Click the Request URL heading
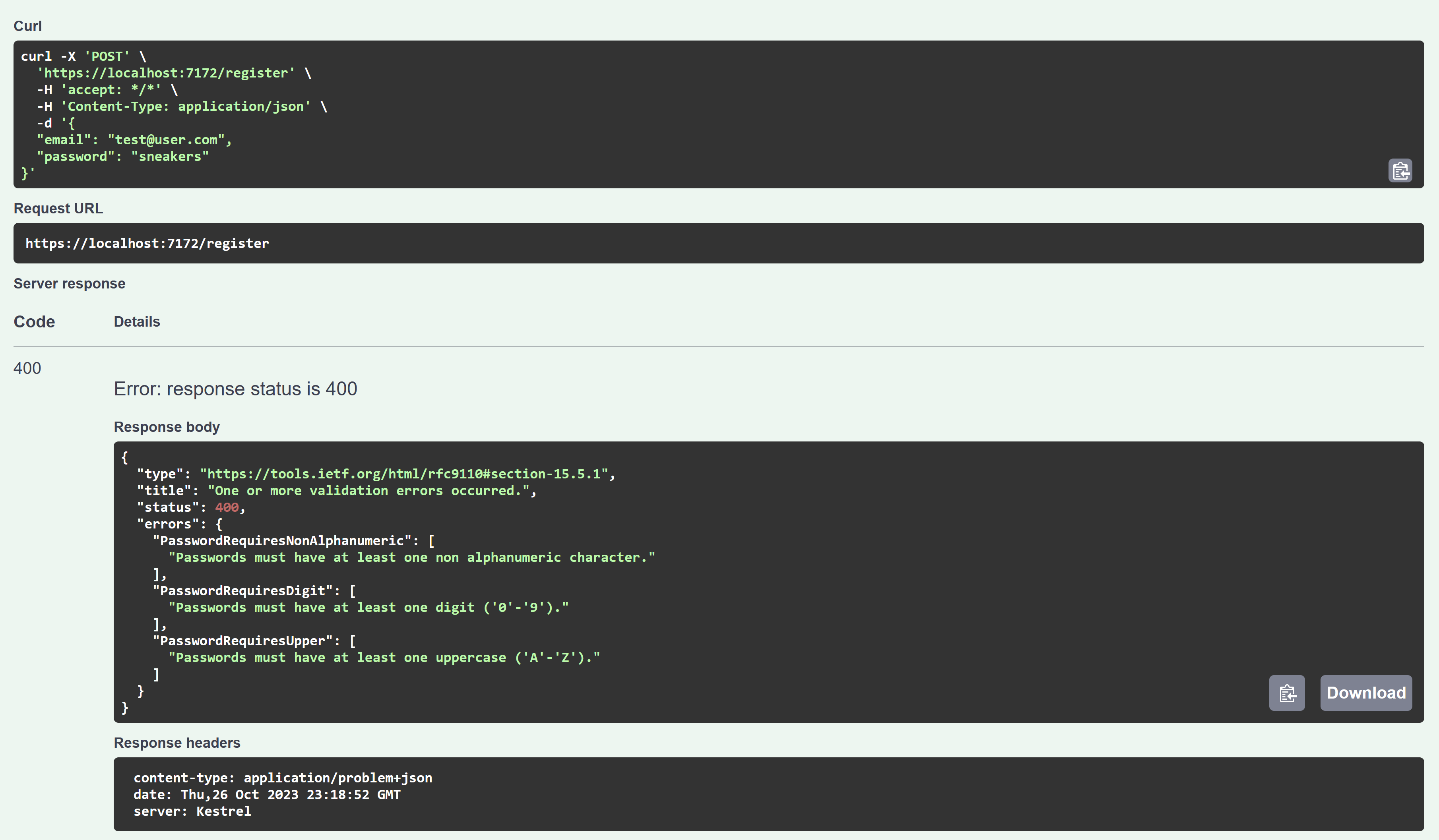Screen dimensions: 1439x840 tap(58, 208)
